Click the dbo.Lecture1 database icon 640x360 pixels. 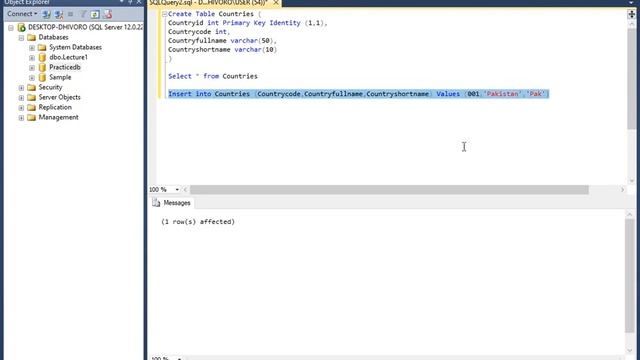pos(42,57)
